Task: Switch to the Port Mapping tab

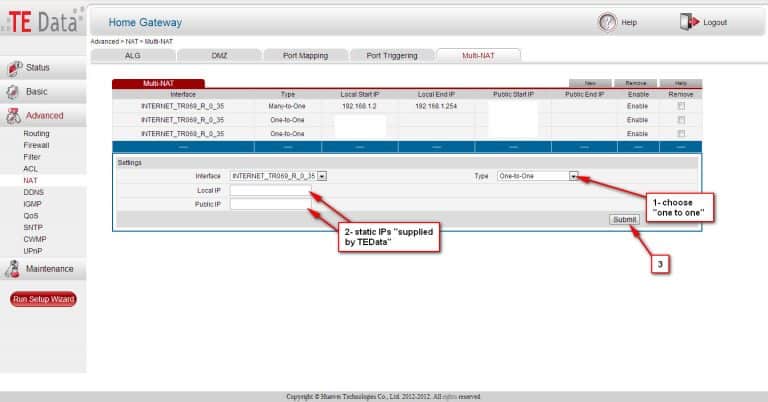Action: click(306, 55)
